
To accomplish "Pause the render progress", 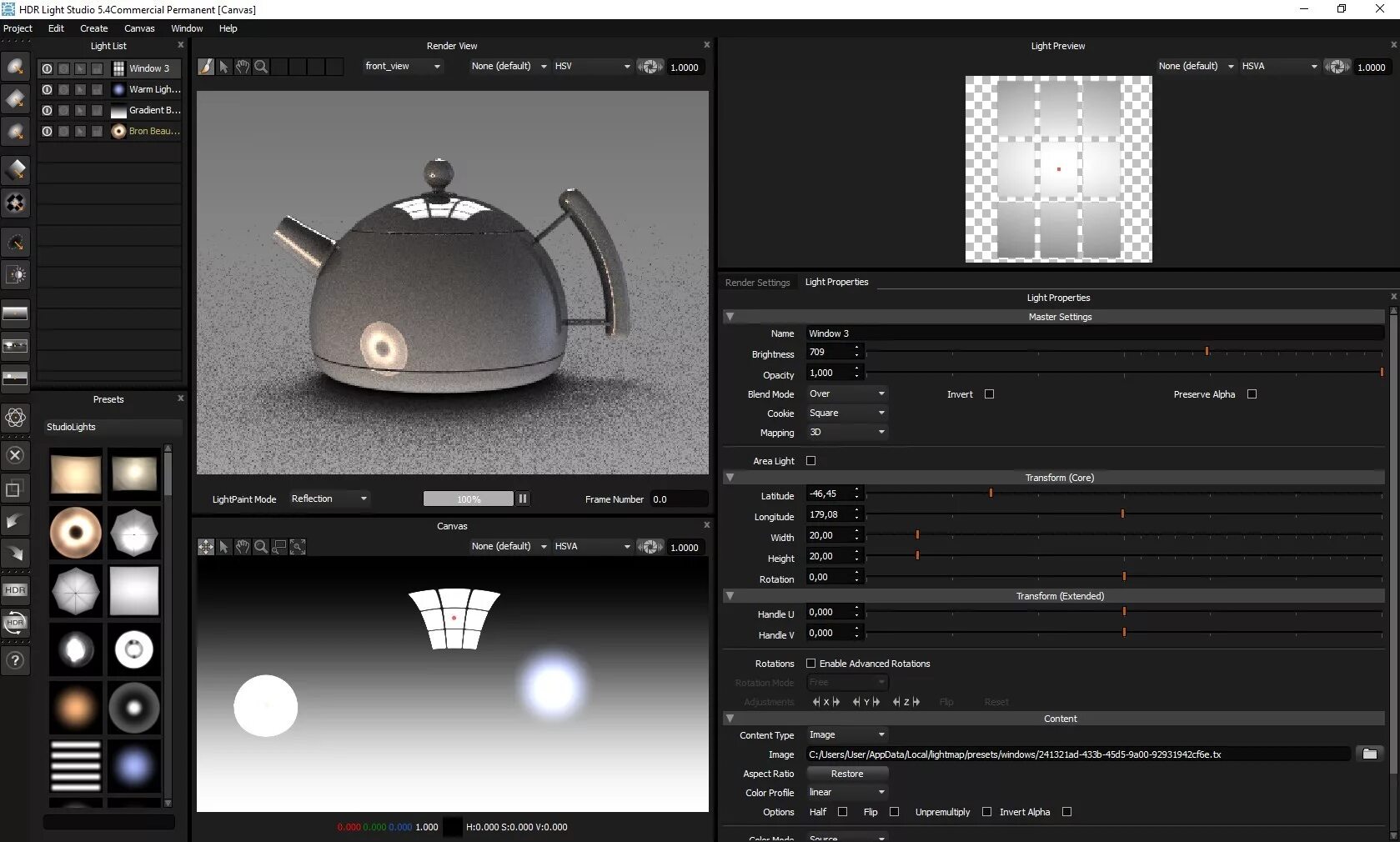I will (523, 499).
